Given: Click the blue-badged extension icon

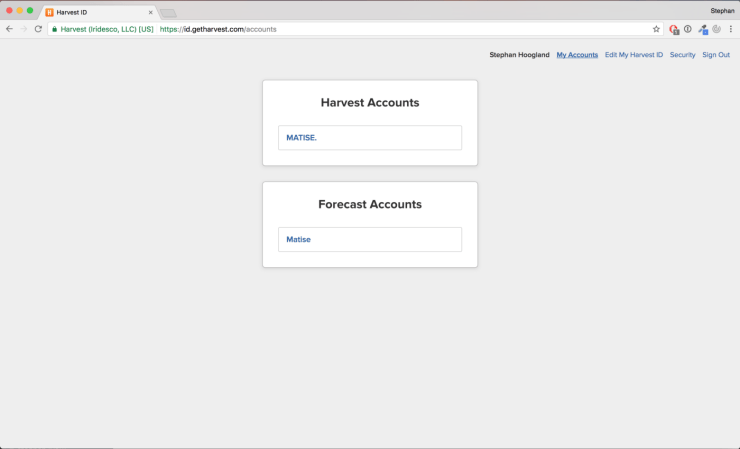Looking at the screenshot, I should click(x=703, y=29).
